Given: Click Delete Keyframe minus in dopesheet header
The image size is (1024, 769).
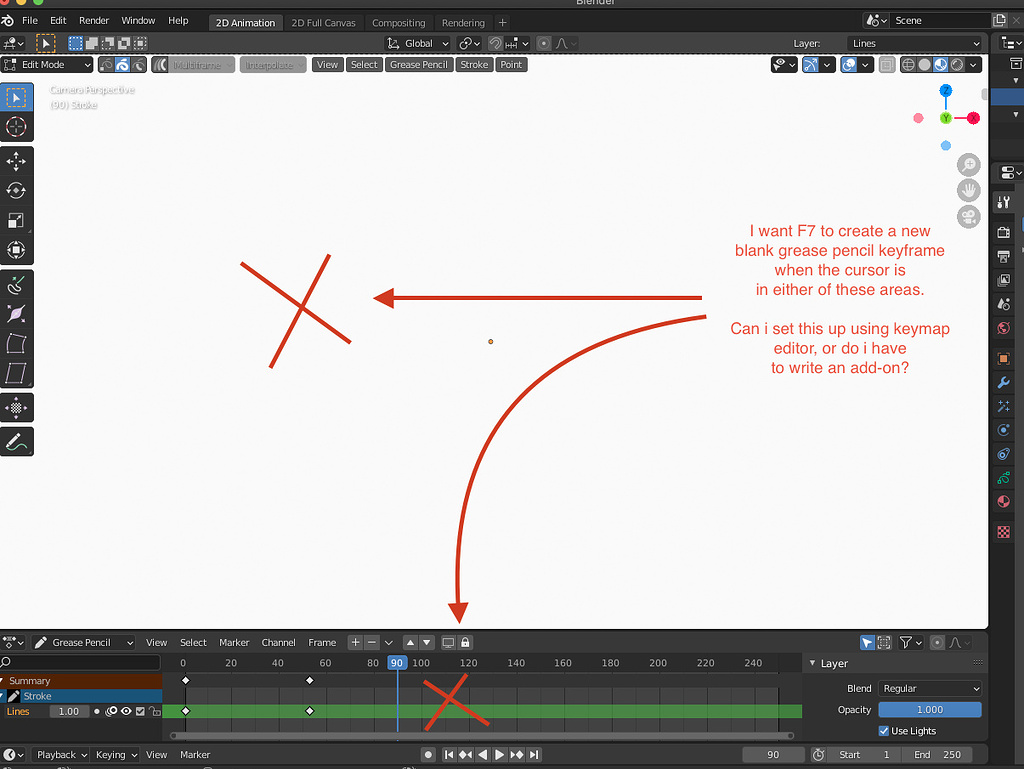Looking at the screenshot, I should (372, 642).
